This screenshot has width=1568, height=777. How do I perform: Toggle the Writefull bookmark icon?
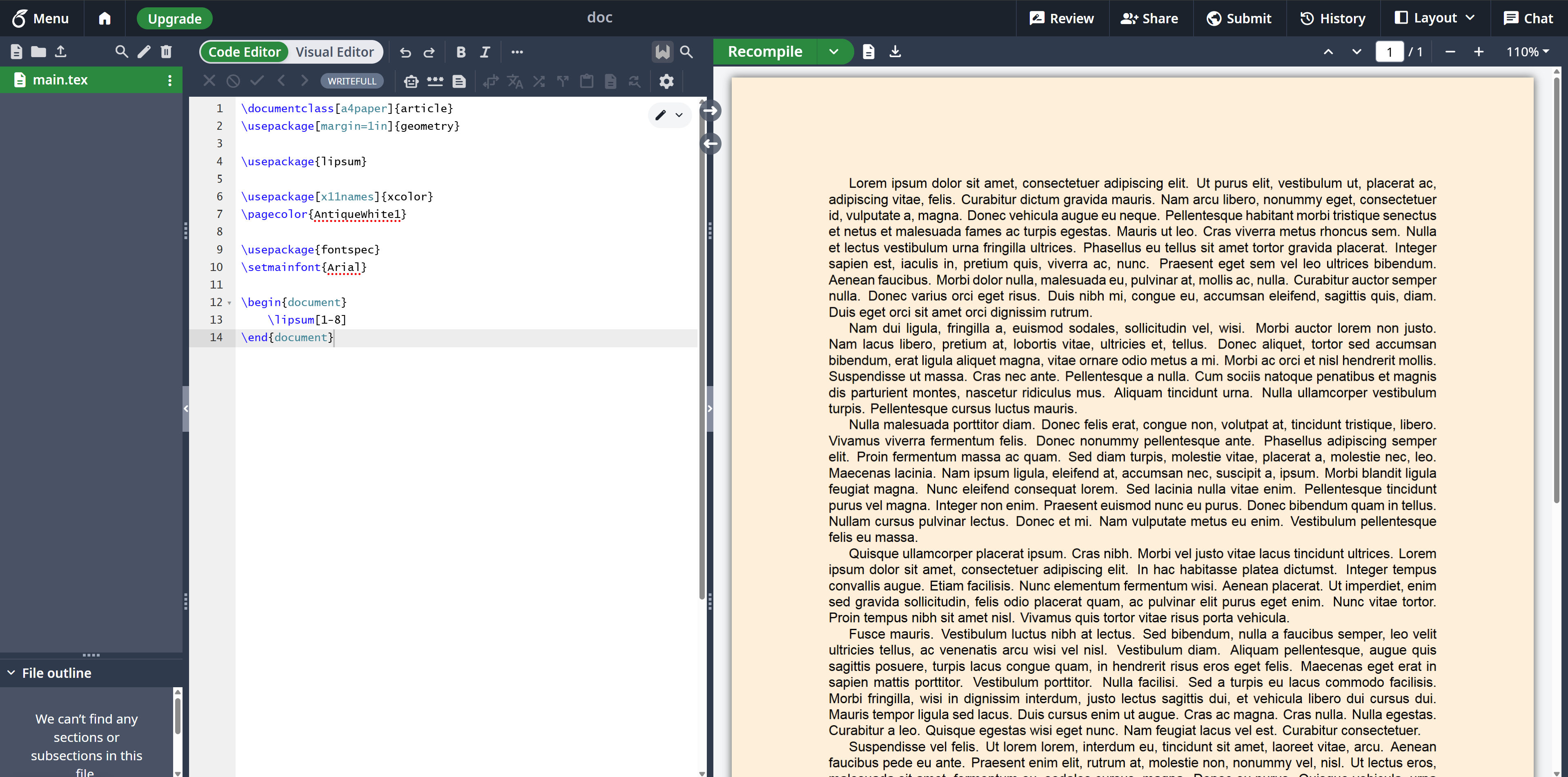point(662,52)
